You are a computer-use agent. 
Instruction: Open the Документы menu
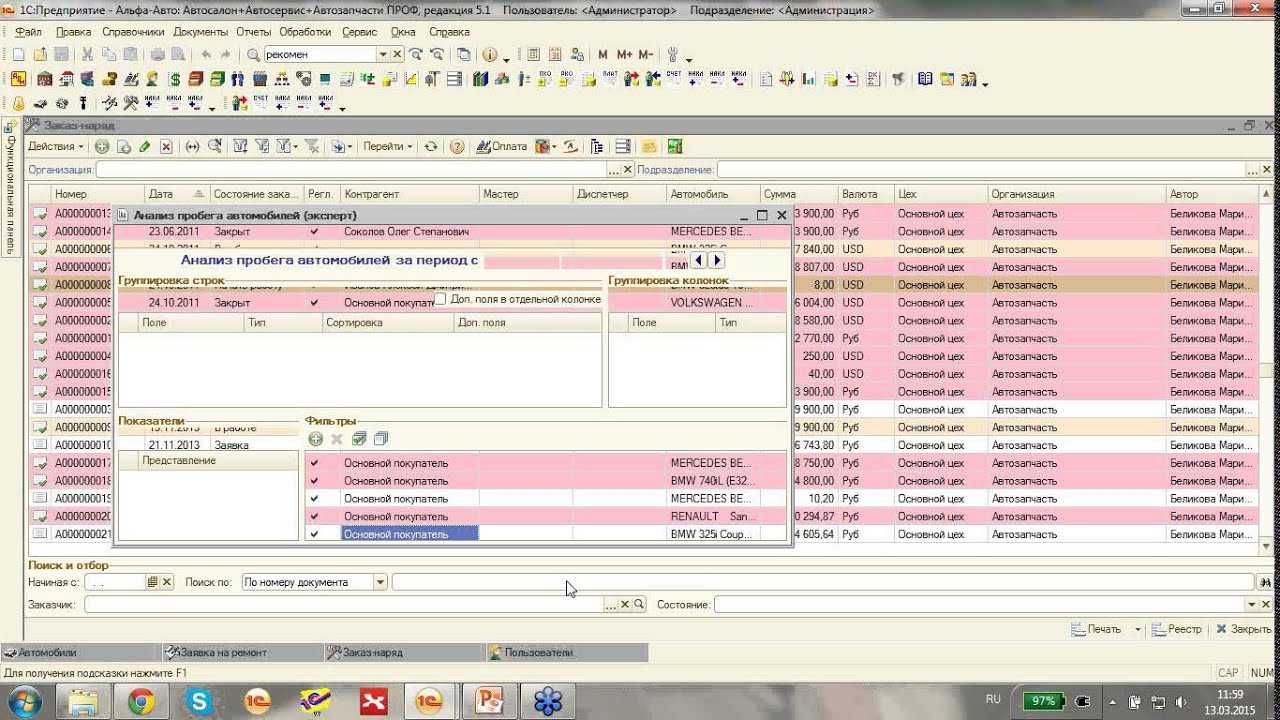pos(200,32)
